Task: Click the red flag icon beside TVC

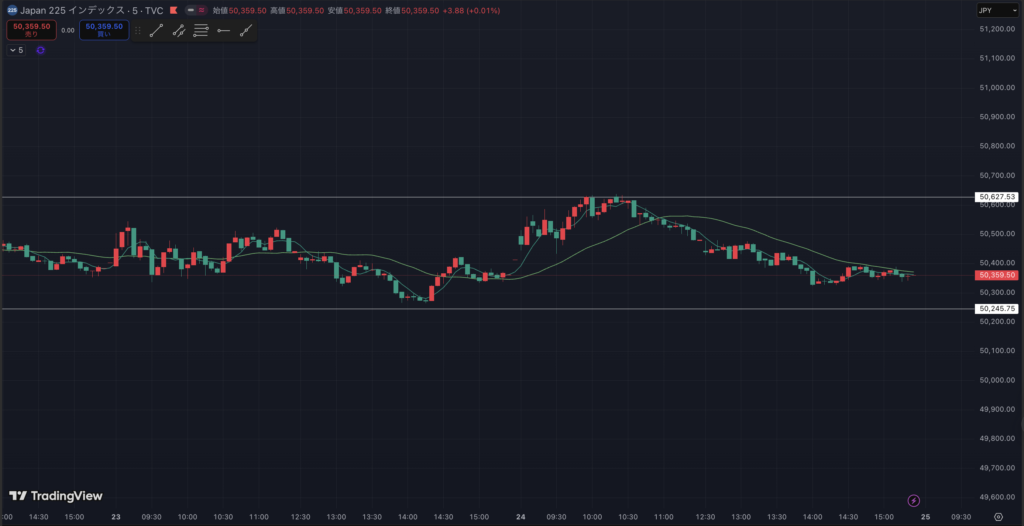Action: click(x=176, y=10)
